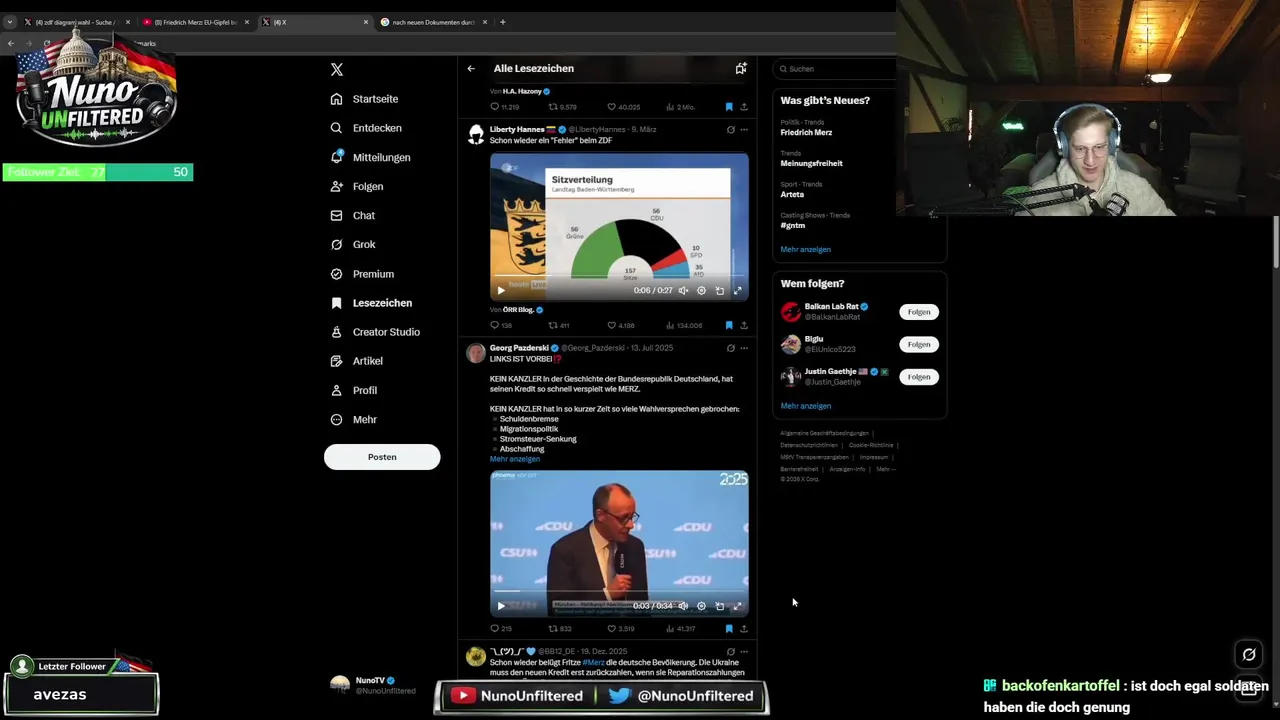Seek the Sitzverteilung video progress bar
Viewport: 1280px width, 720px height.
pyautogui.click(x=619, y=277)
